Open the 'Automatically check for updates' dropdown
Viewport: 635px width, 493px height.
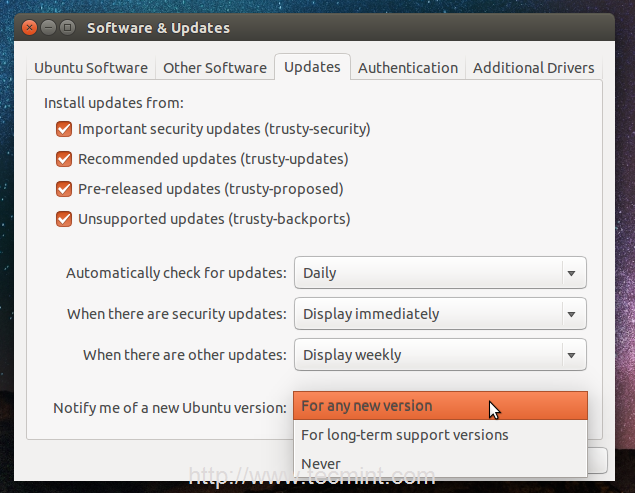(x=440, y=272)
